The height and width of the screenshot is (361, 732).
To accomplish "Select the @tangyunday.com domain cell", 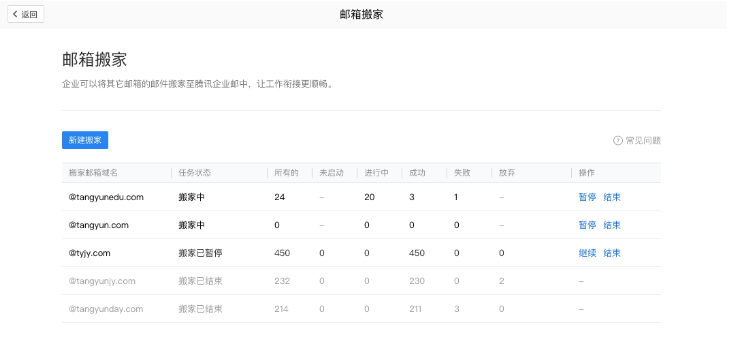I will [x=106, y=309].
